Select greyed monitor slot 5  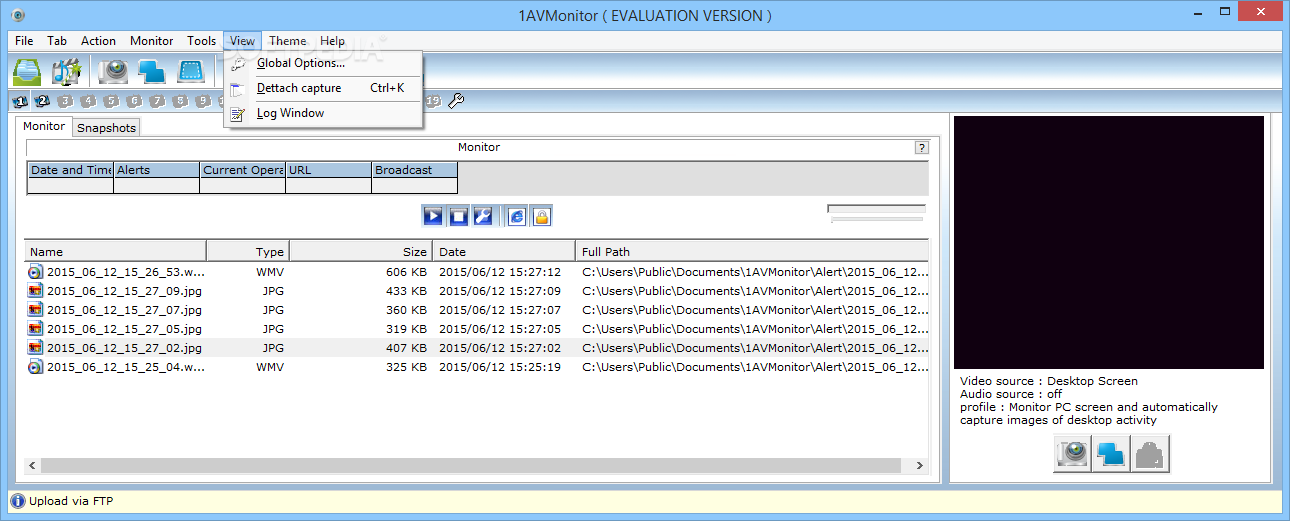click(x=112, y=101)
